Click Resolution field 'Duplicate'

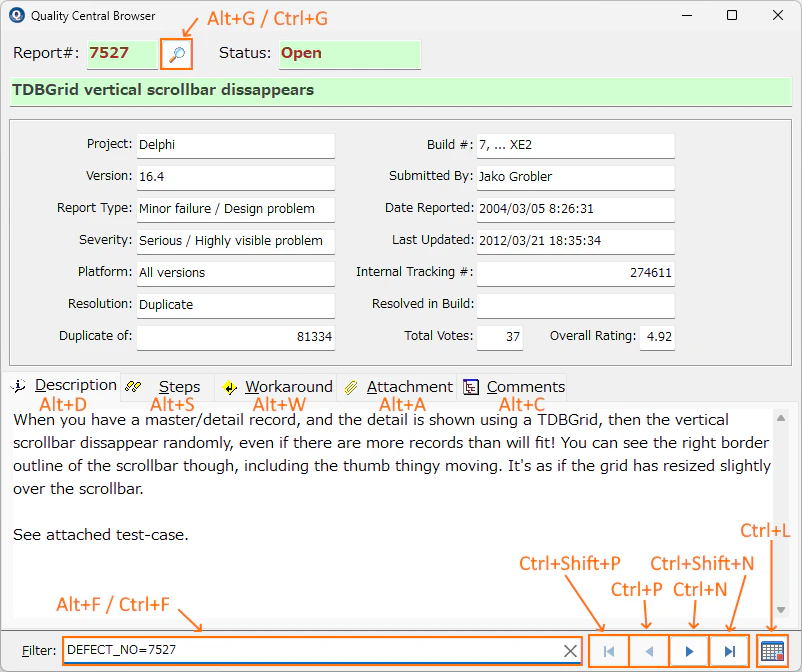tap(236, 305)
